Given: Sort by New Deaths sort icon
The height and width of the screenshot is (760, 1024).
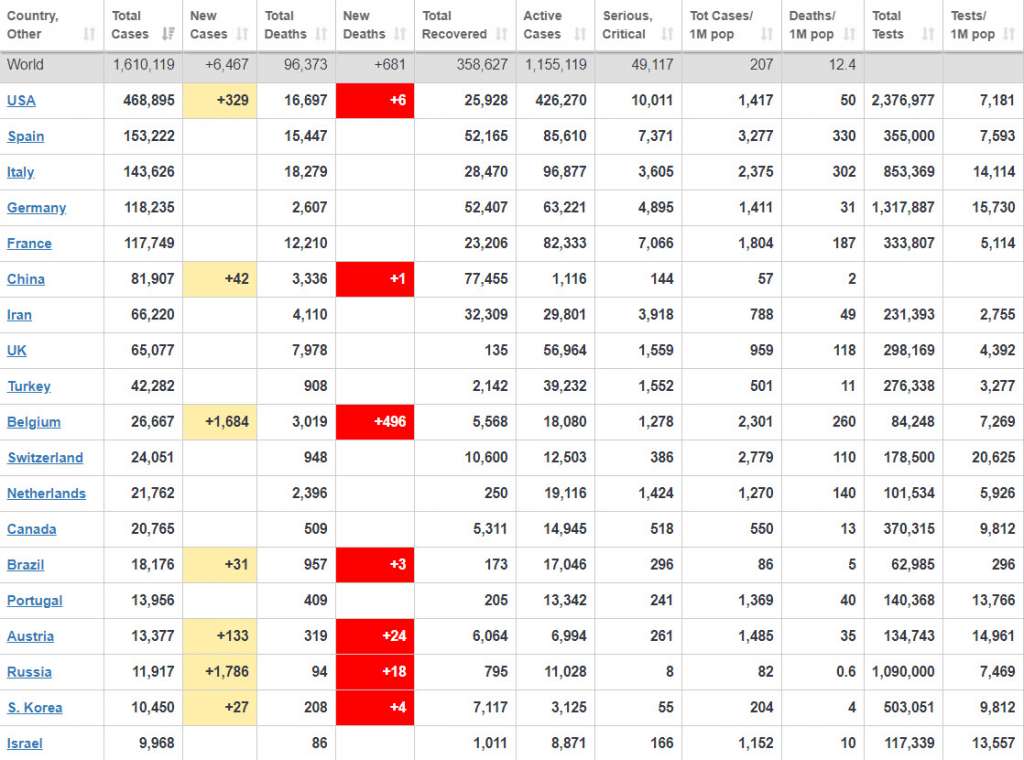Looking at the screenshot, I should pos(400,34).
